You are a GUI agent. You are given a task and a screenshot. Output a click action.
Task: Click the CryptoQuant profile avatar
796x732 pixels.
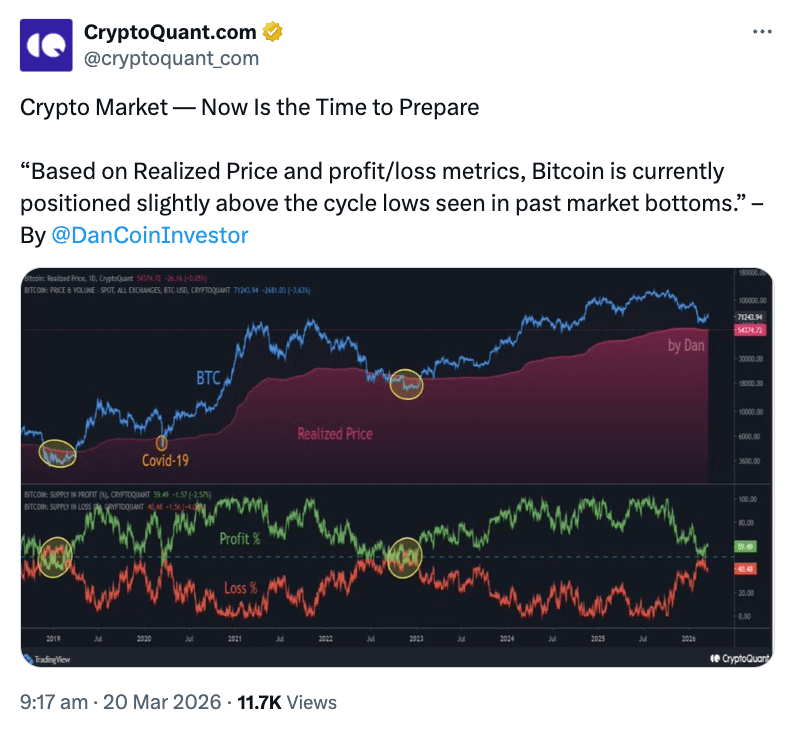click(x=46, y=45)
